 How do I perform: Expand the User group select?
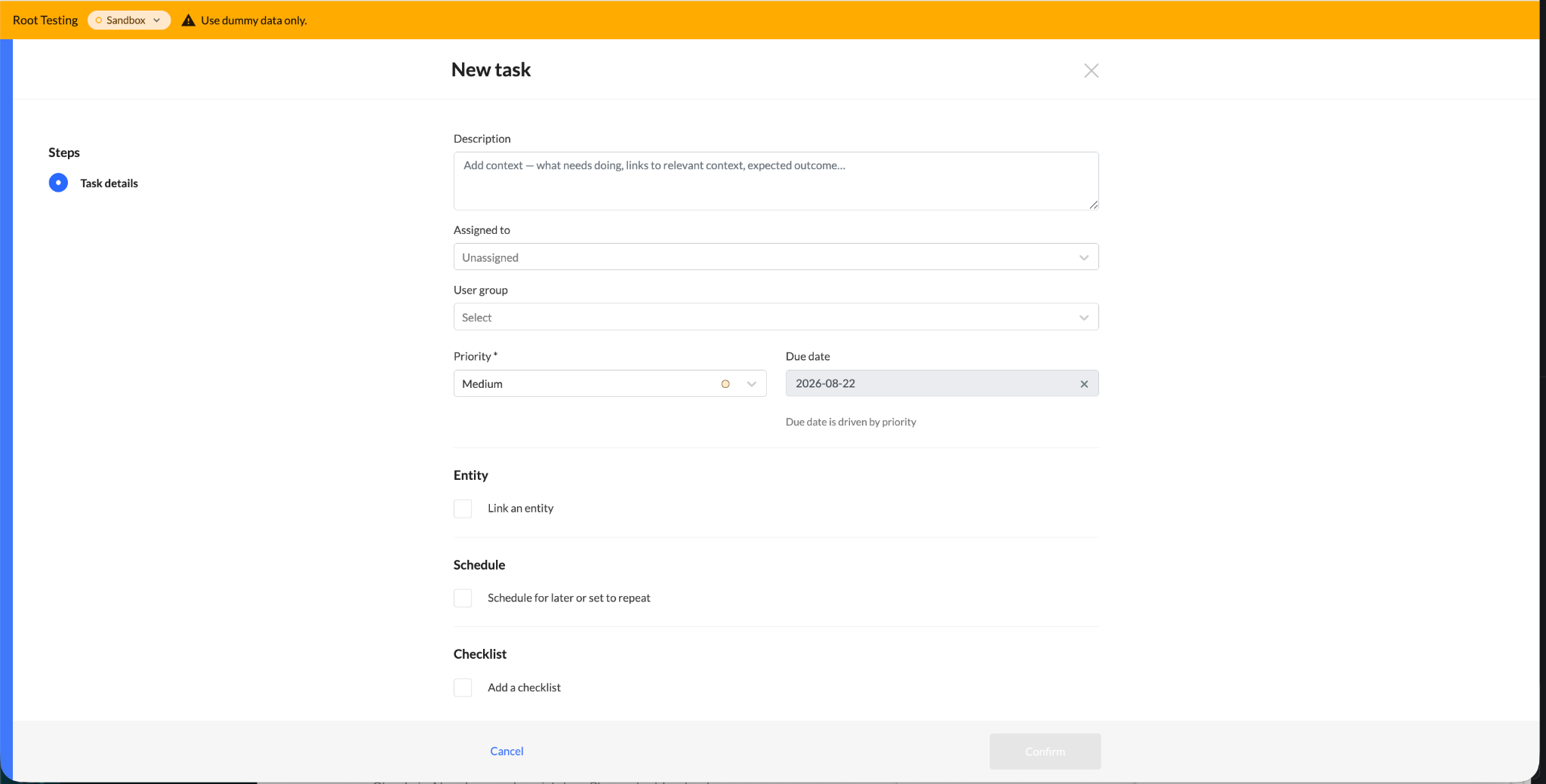776,317
